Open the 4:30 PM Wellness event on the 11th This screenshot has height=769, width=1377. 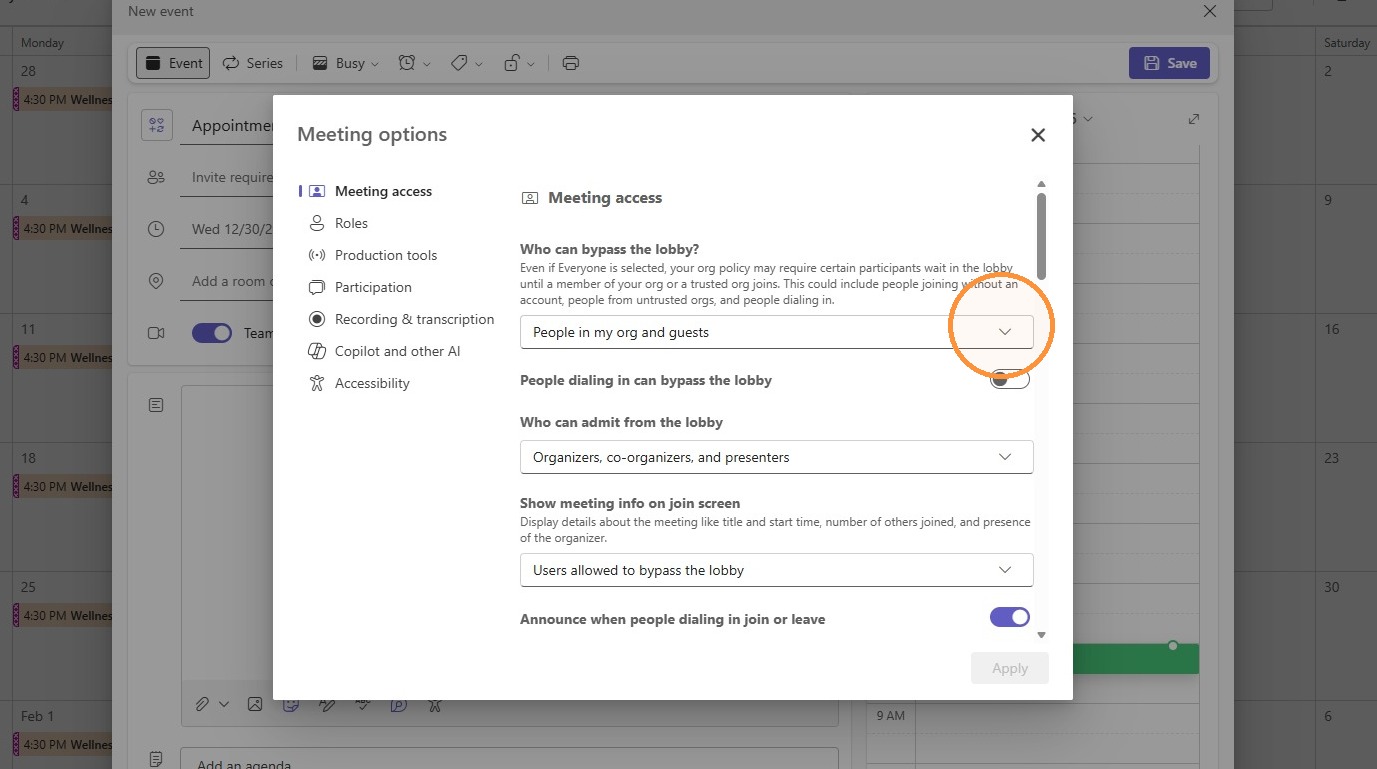point(62,358)
